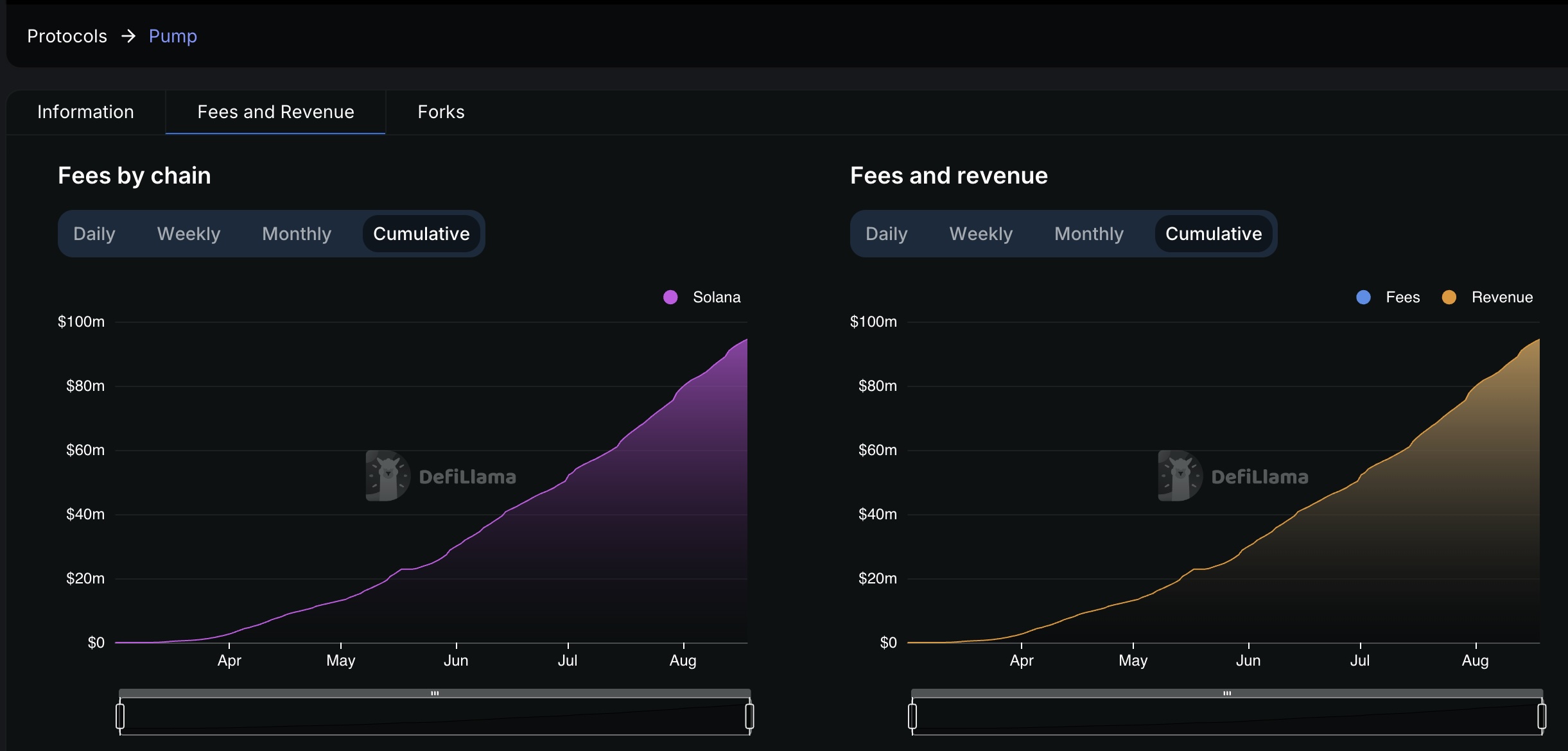Screen dimensions: 1568x751
Task: Click the $20m label on Fees and revenue
Action: point(877,578)
